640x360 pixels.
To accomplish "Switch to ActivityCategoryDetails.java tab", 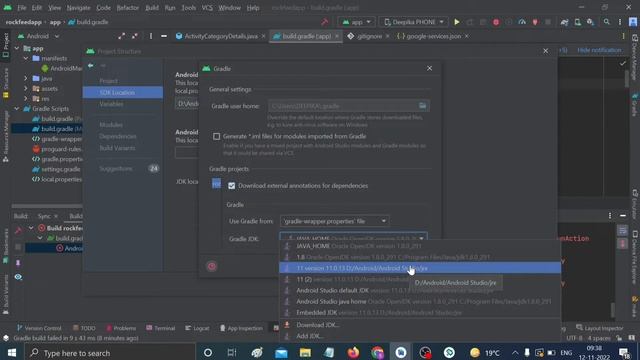I will pyautogui.click(x=220, y=36).
